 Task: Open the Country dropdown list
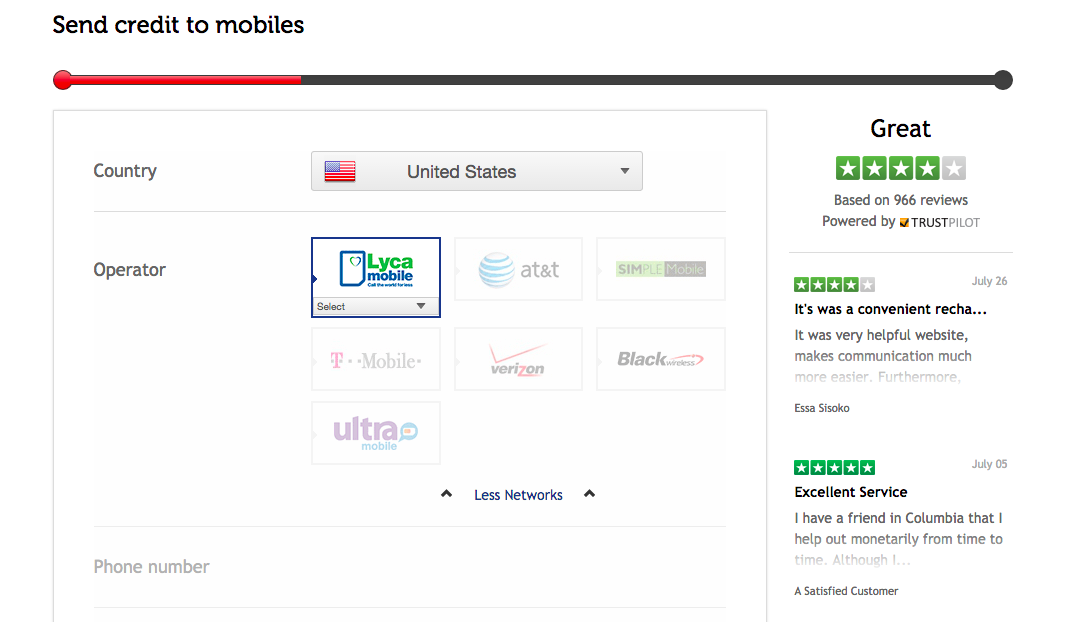(x=477, y=171)
